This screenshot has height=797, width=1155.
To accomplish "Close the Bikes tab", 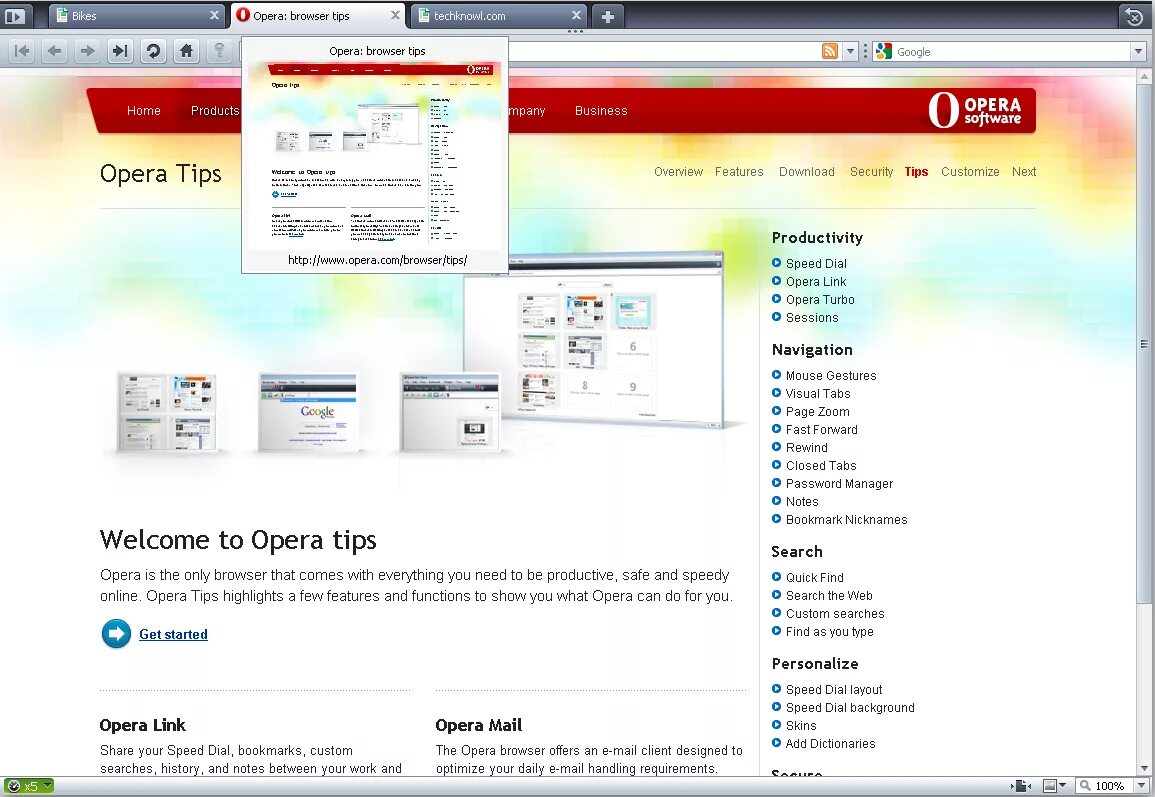I will pos(214,15).
